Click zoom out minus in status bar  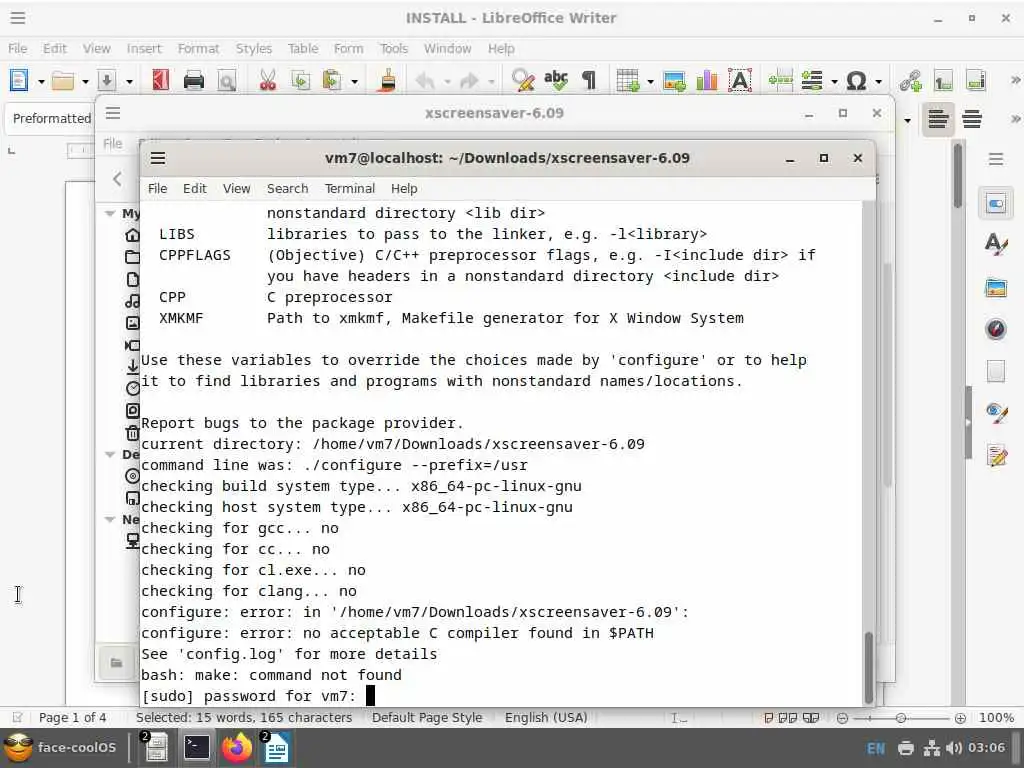click(842, 718)
